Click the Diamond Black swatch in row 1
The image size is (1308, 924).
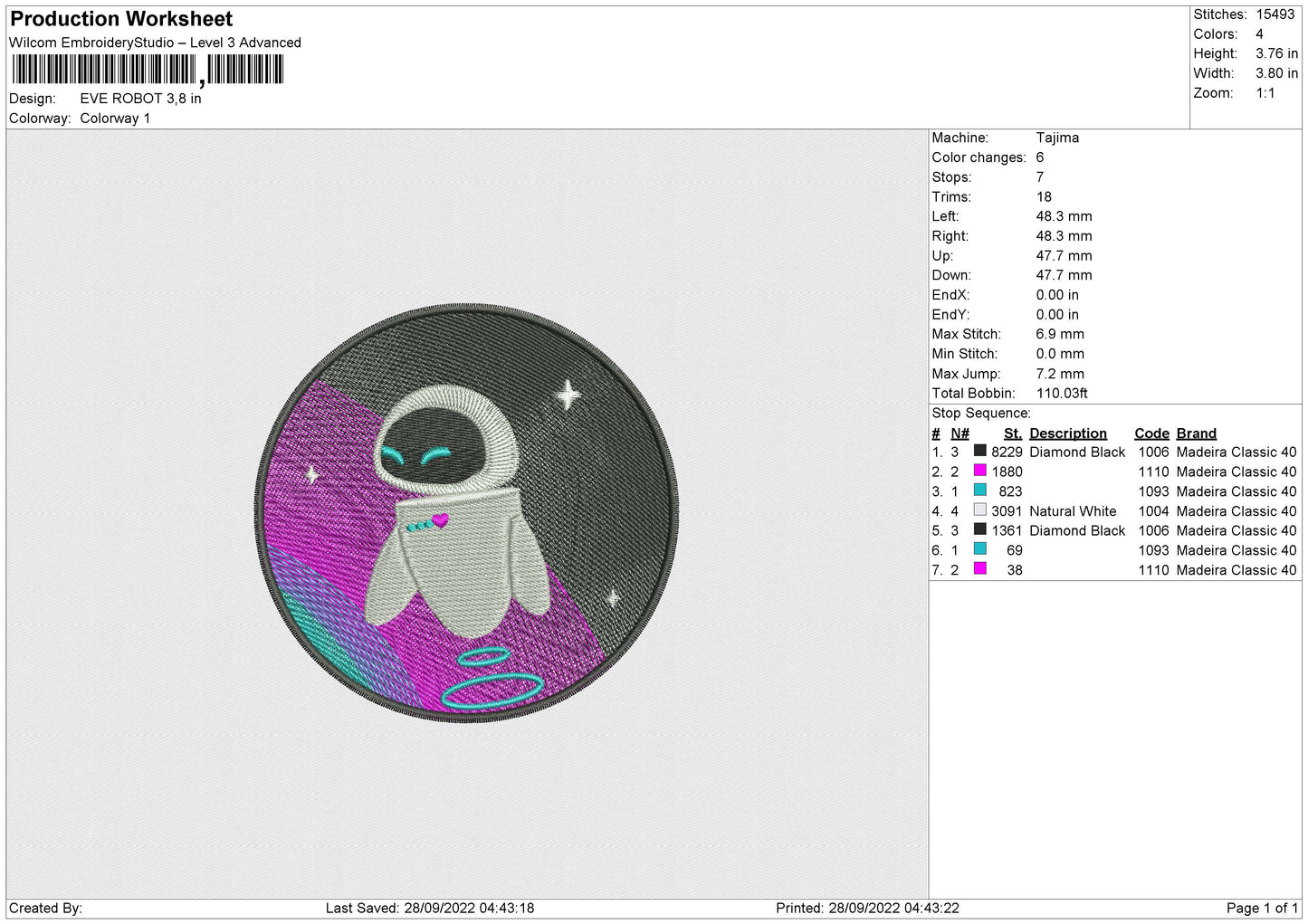pos(979,451)
